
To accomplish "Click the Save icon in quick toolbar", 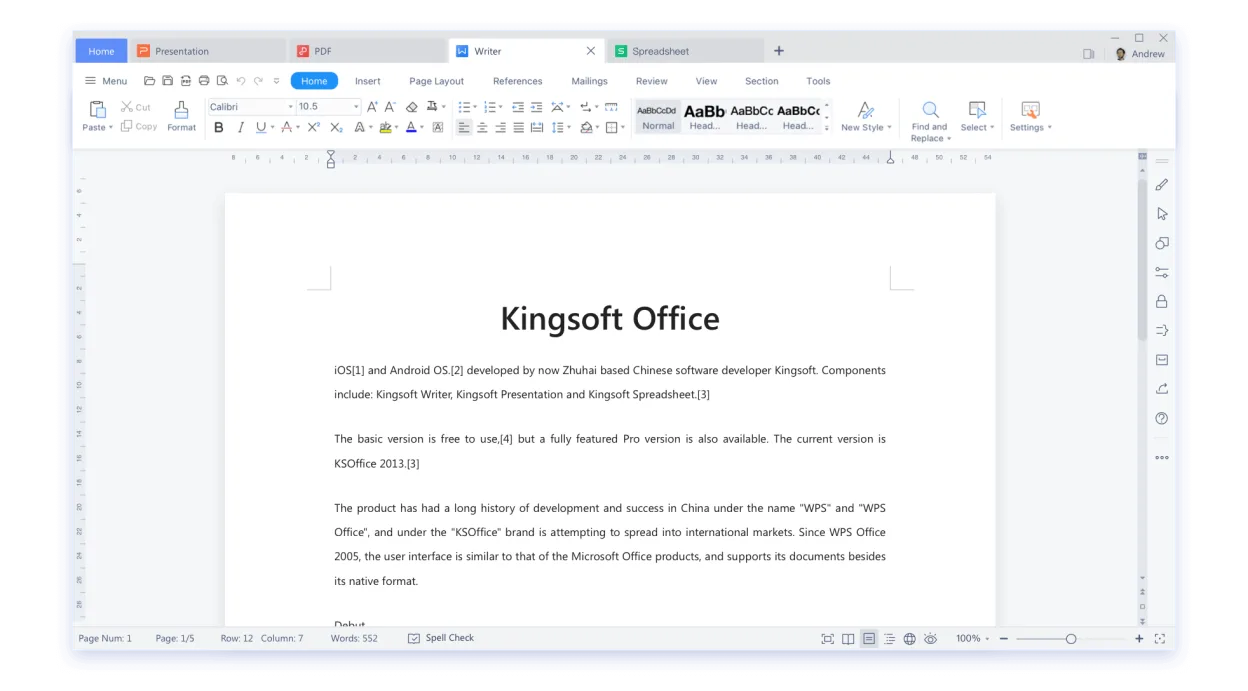I will pos(168,81).
